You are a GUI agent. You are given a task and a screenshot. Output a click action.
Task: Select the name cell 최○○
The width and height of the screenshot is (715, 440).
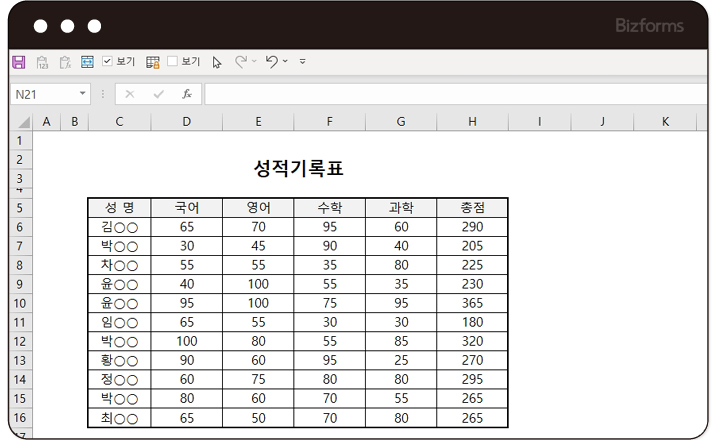click(x=119, y=418)
